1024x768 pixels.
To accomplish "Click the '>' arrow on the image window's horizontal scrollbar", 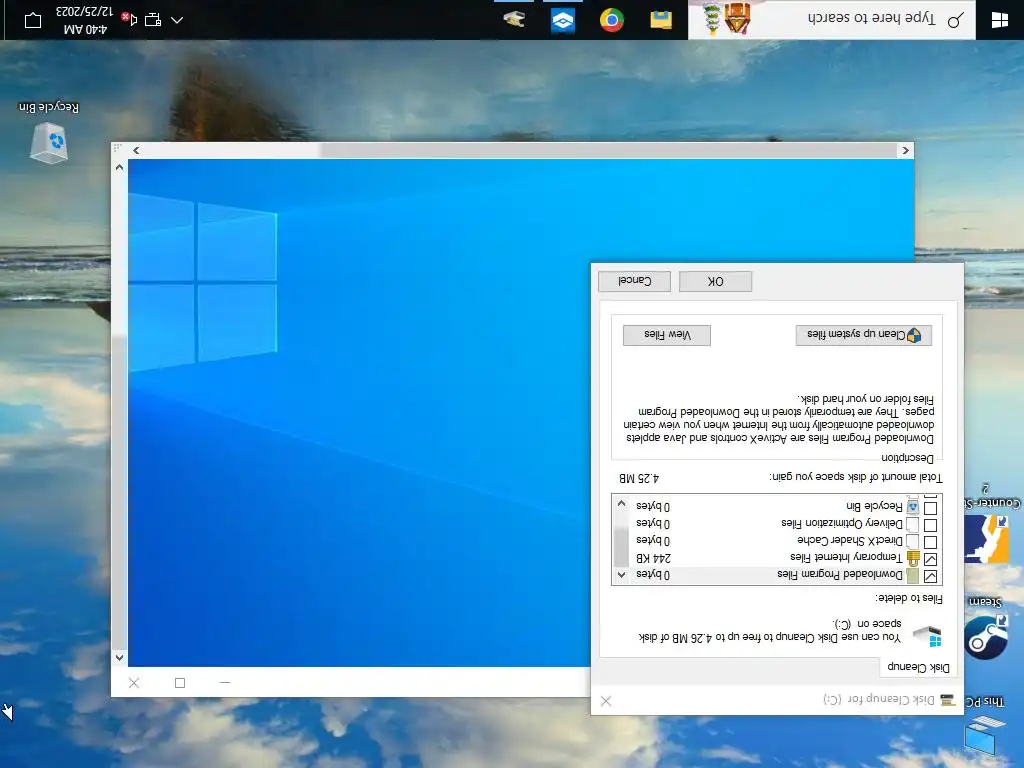I will pyautogui.click(x=905, y=150).
